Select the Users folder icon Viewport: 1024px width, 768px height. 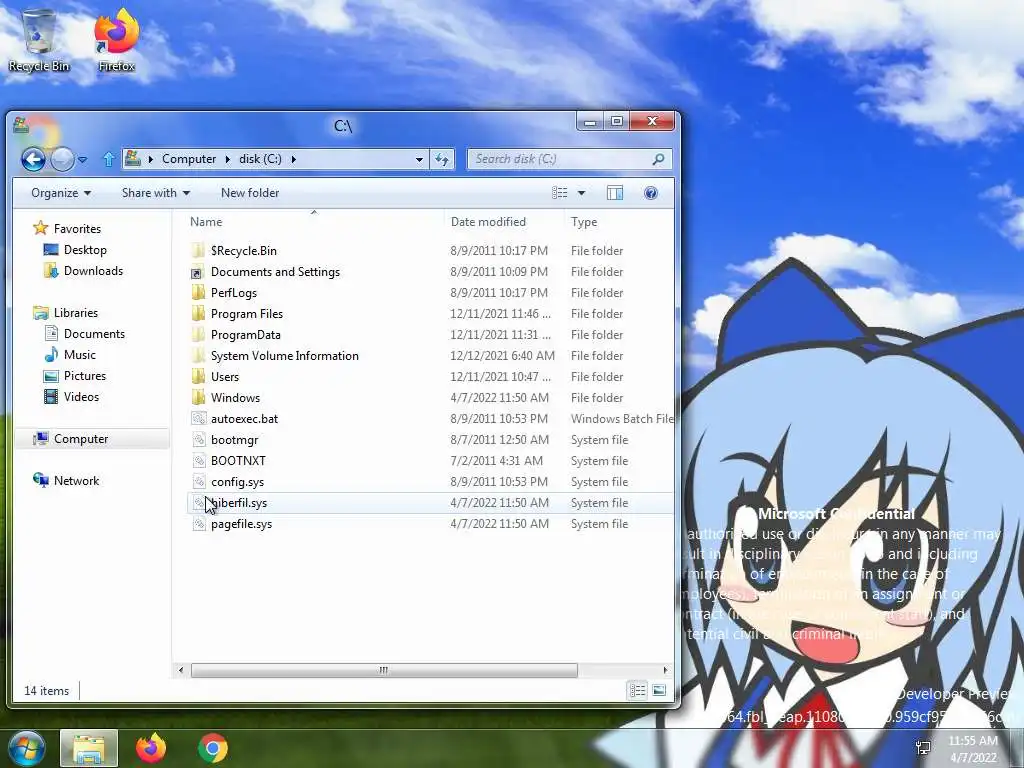199,376
